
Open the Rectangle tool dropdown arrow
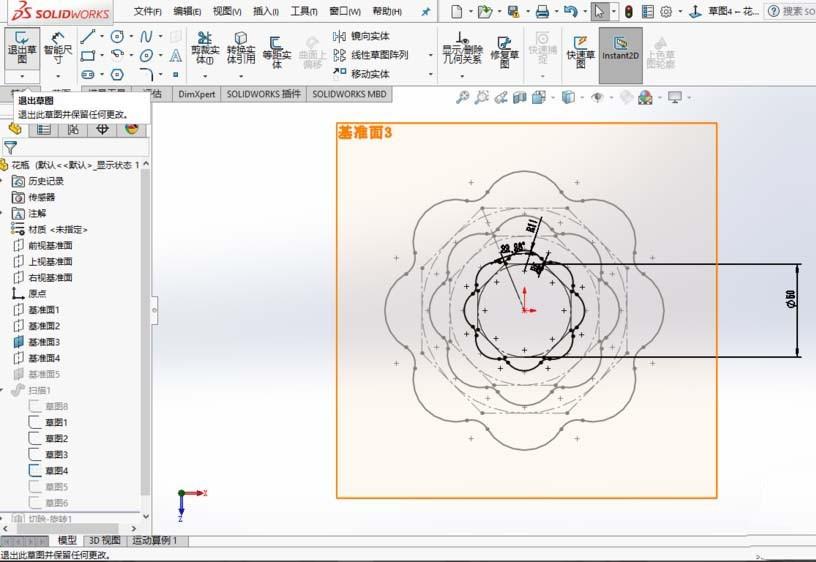[x=102, y=55]
